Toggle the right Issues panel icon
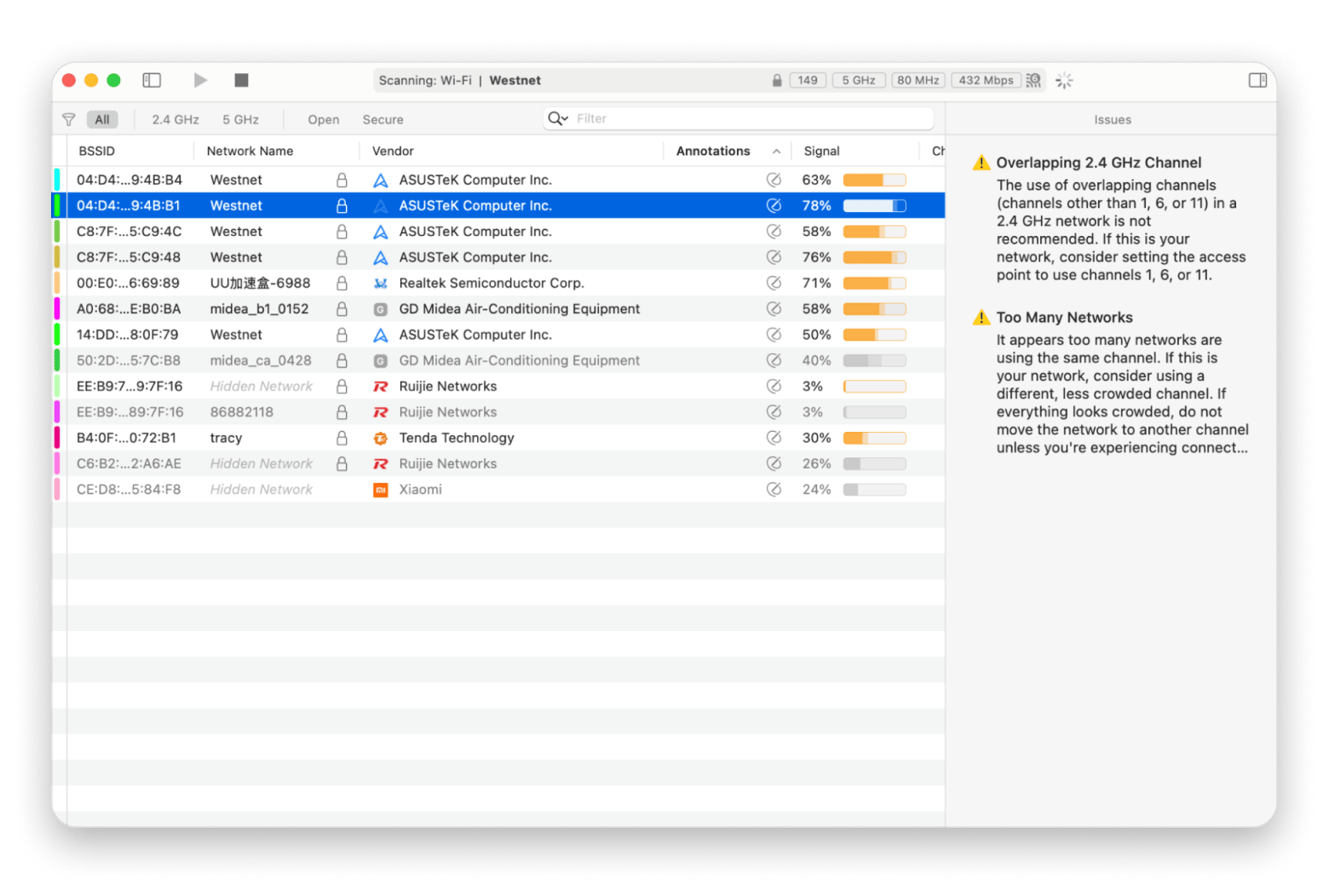1329x896 pixels. tap(1257, 80)
